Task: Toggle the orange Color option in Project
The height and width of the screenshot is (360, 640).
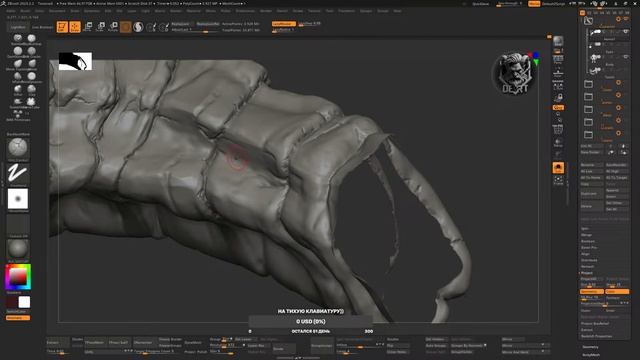Action: pyautogui.click(x=617, y=291)
